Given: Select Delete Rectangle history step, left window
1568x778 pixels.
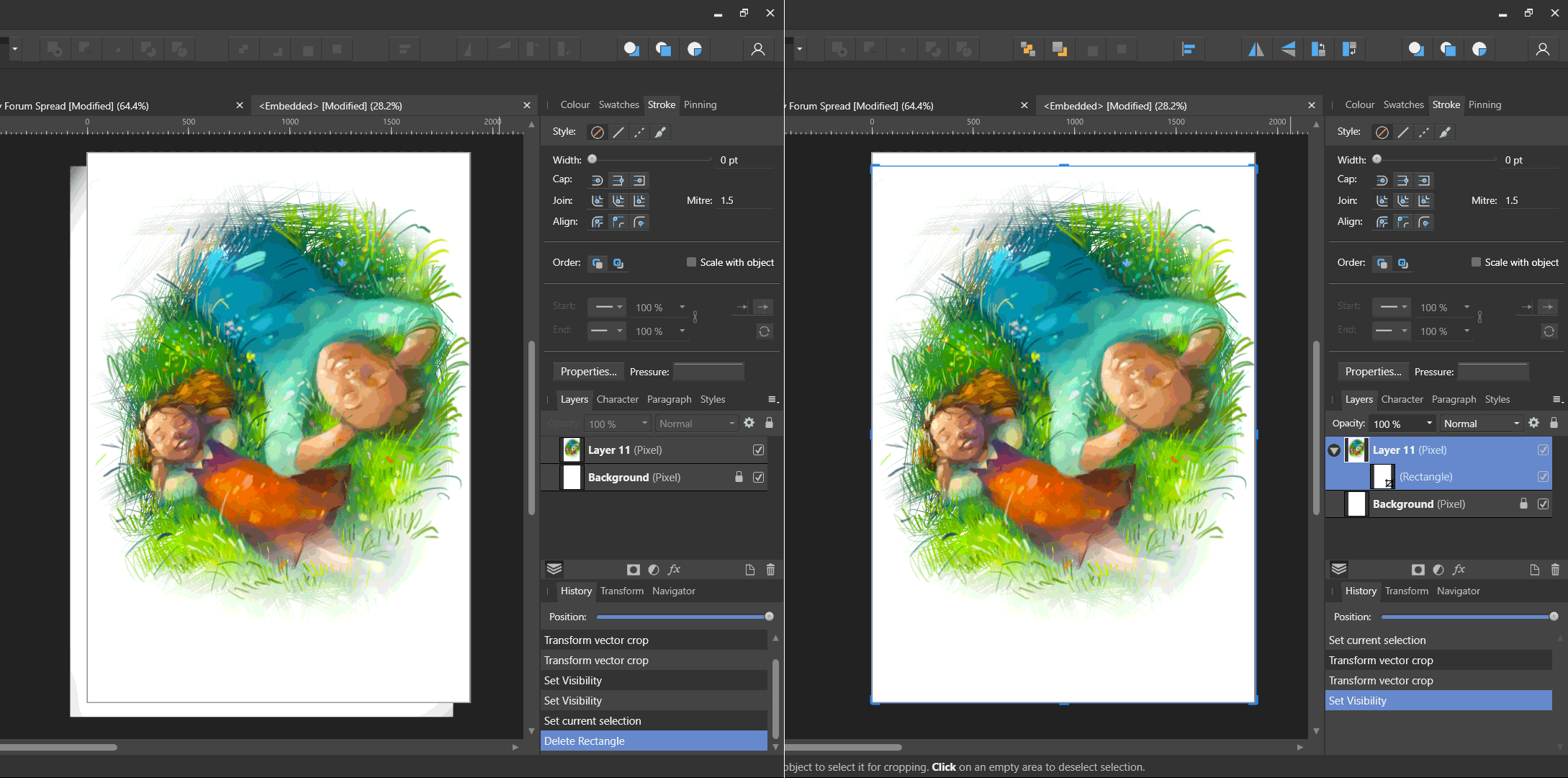Looking at the screenshot, I should (654, 741).
